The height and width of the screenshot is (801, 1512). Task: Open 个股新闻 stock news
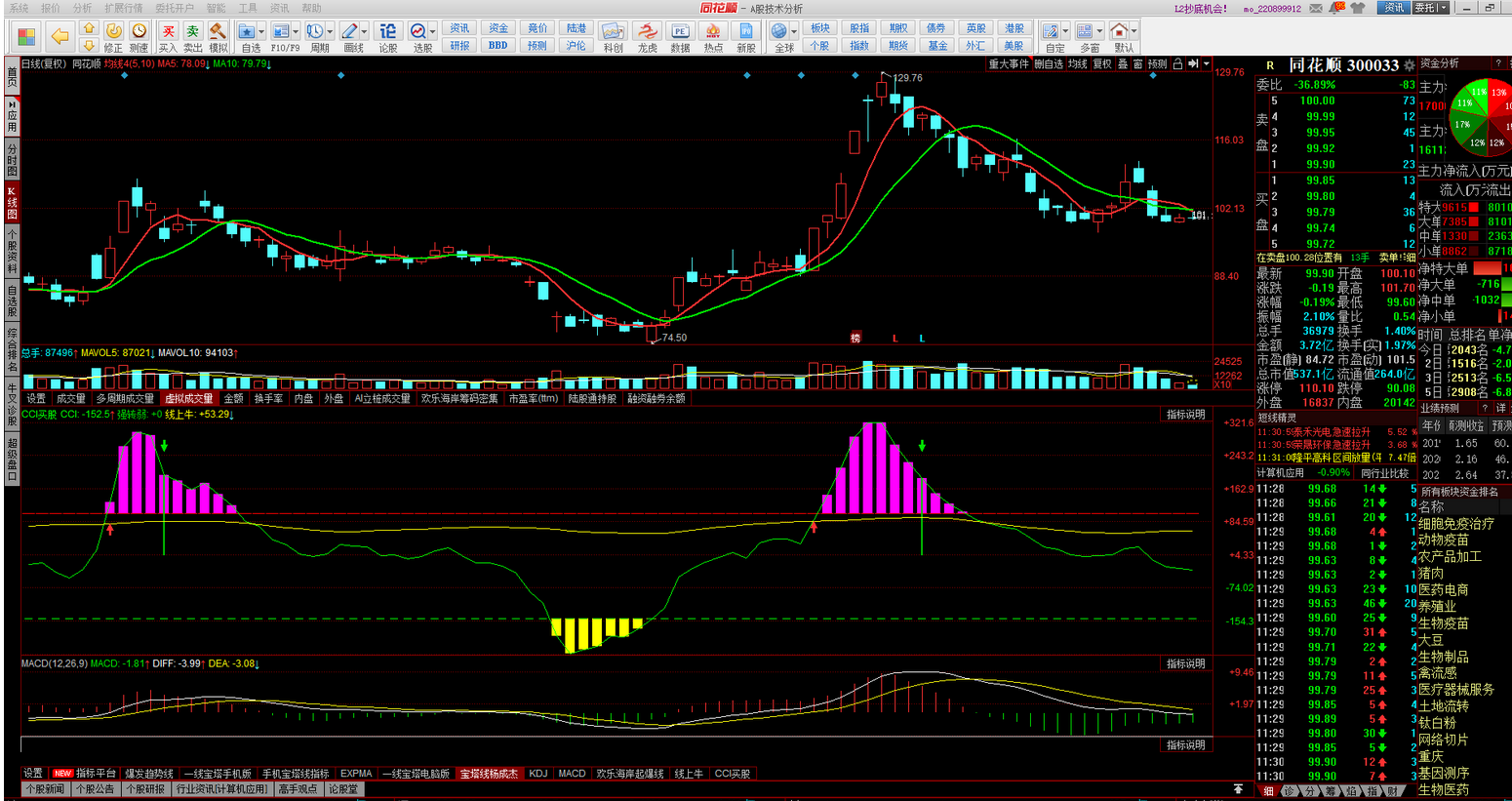[x=45, y=789]
